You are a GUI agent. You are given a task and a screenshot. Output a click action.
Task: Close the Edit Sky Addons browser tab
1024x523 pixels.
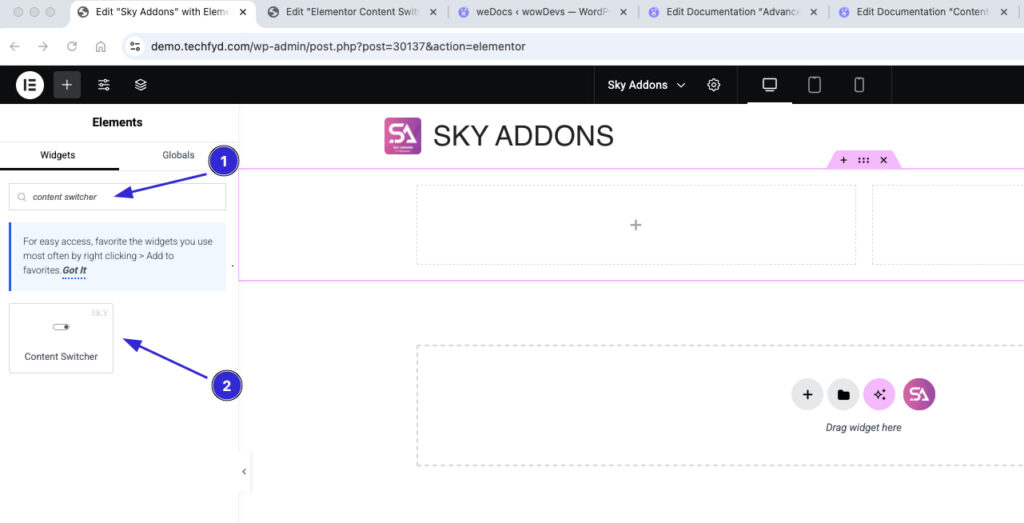coord(243,12)
